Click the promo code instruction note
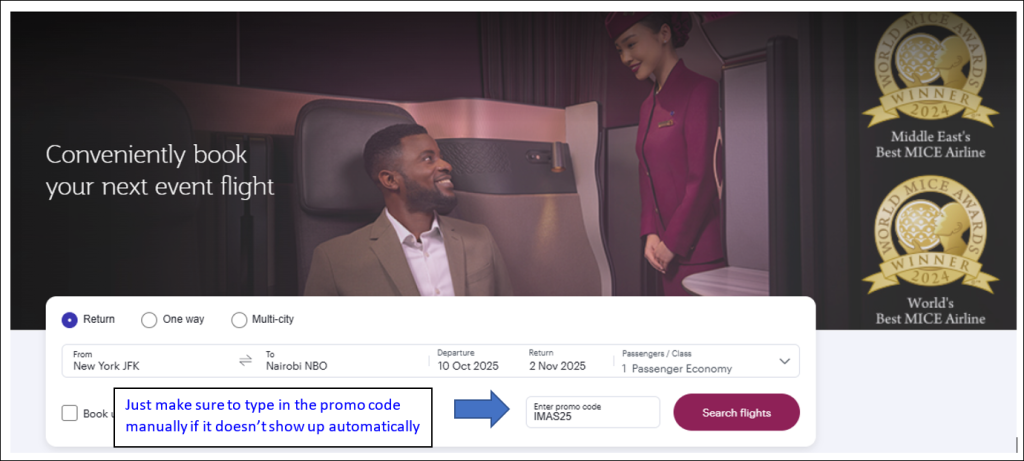 (x=272, y=417)
